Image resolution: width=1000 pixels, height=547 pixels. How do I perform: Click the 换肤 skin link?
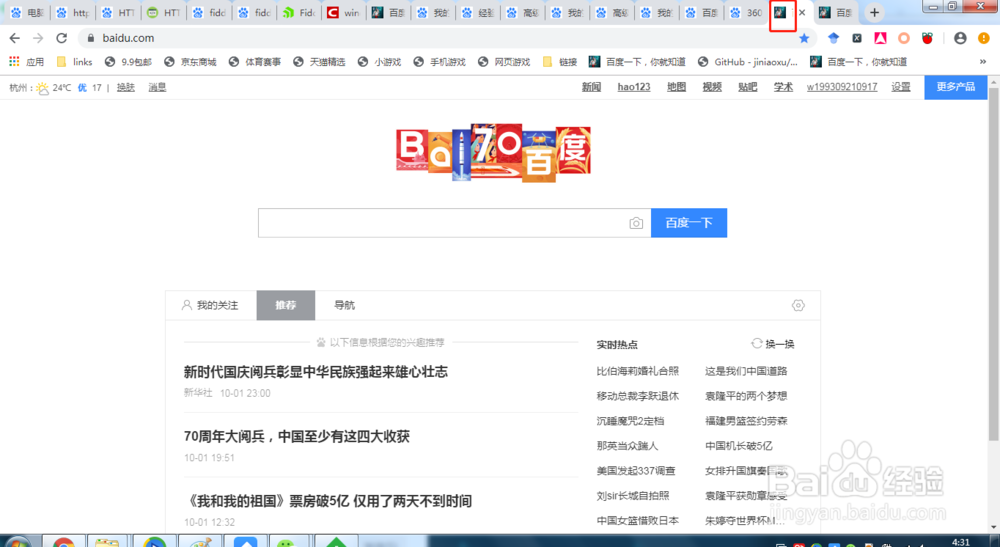click(x=126, y=87)
